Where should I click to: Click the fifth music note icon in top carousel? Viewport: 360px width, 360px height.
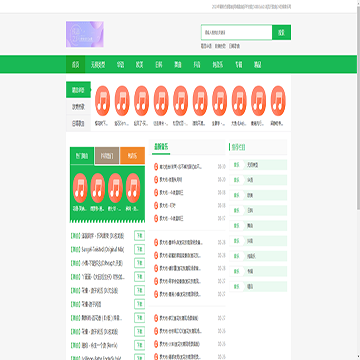[180, 101]
